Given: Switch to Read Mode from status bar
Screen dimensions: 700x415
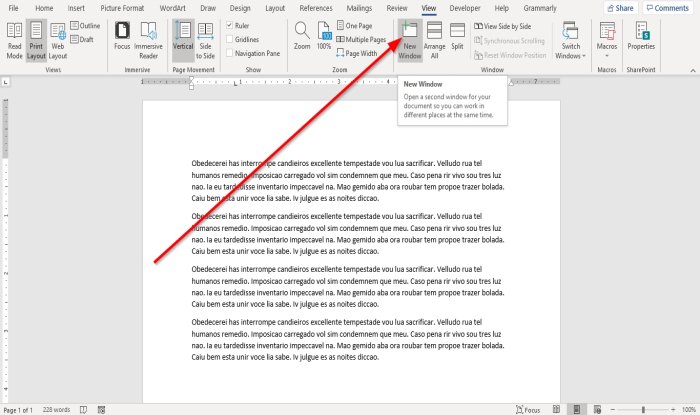Looking at the screenshot, I should (556, 409).
